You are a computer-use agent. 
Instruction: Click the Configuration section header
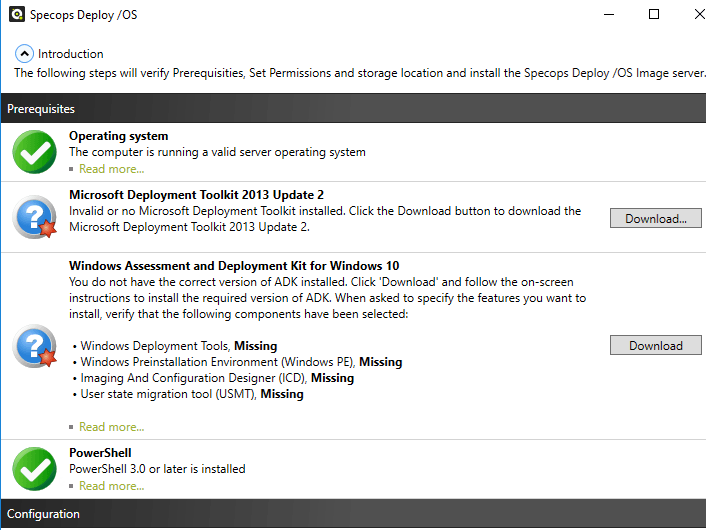pos(353,514)
